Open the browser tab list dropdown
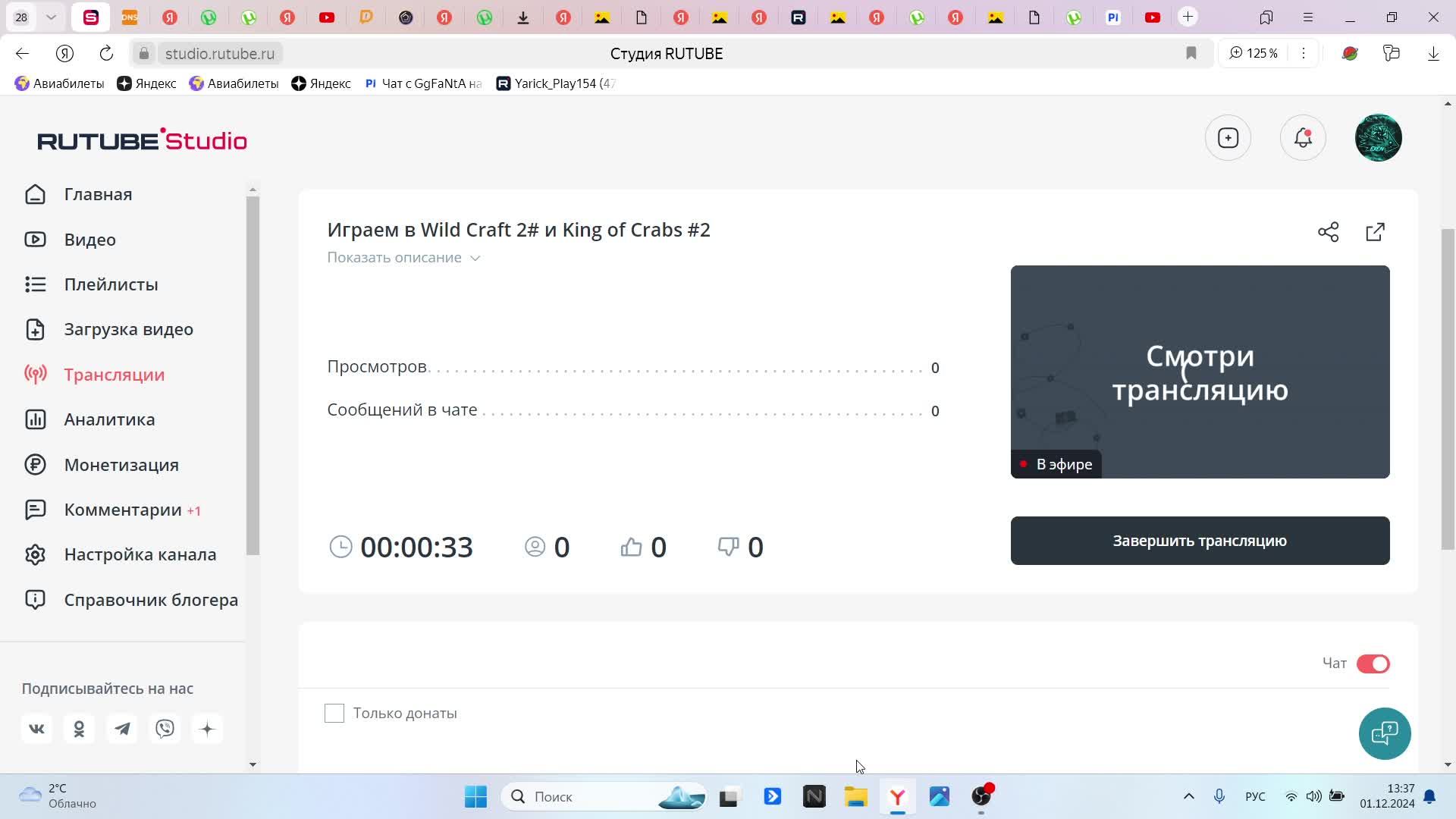The width and height of the screenshot is (1456, 819). click(51, 17)
